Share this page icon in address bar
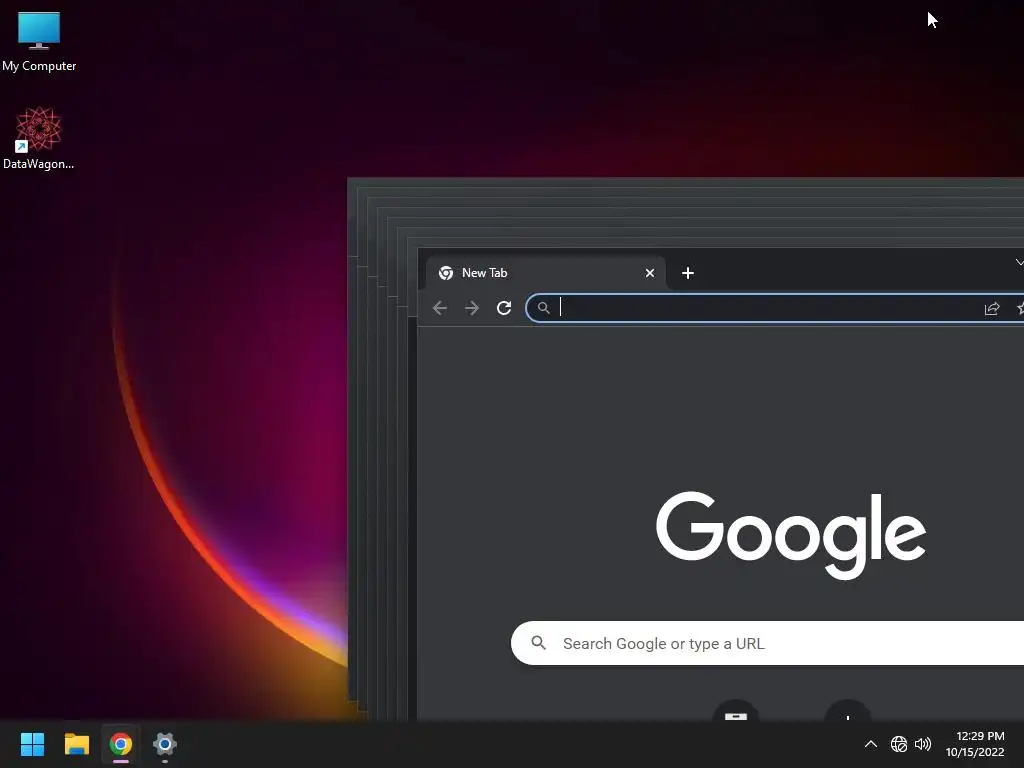Image resolution: width=1024 pixels, height=768 pixels. [x=992, y=308]
